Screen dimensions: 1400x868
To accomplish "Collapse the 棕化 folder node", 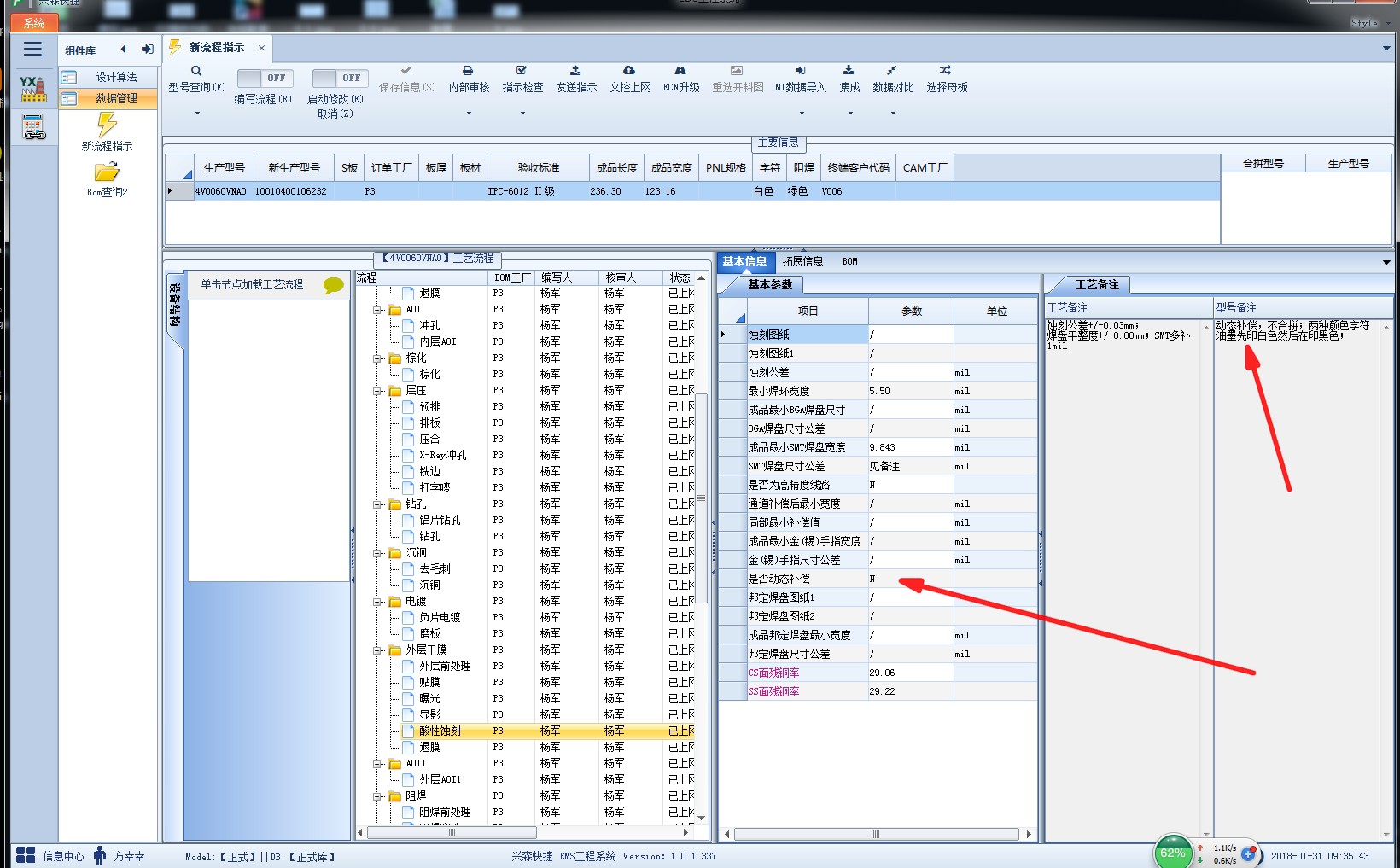I will [x=377, y=358].
